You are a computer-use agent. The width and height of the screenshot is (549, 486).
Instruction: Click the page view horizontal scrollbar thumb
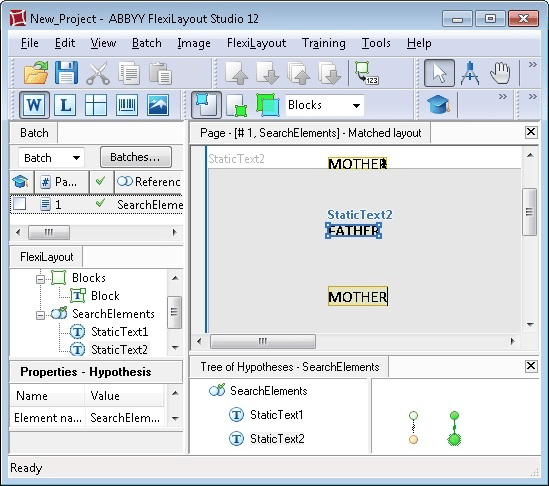coord(263,341)
